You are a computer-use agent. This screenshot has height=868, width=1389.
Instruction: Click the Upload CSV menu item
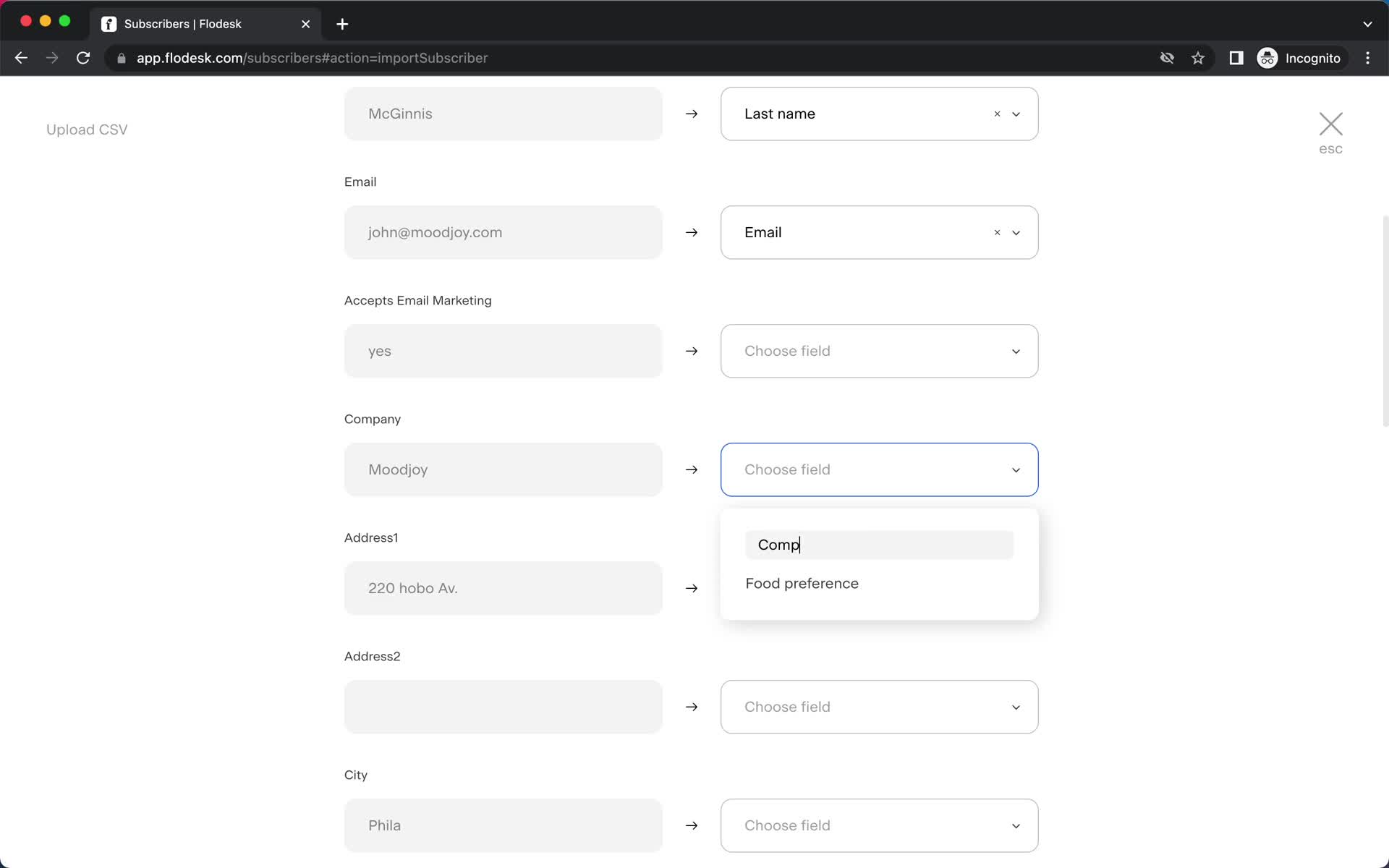pyautogui.click(x=86, y=130)
